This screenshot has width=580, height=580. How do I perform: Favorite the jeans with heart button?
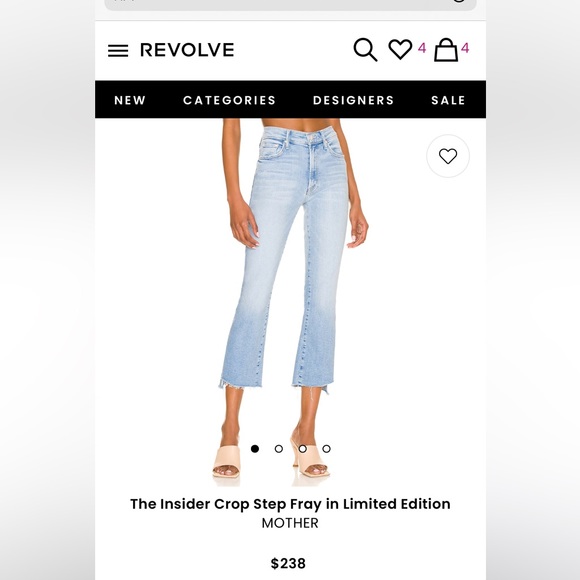[x=448, y=156]
